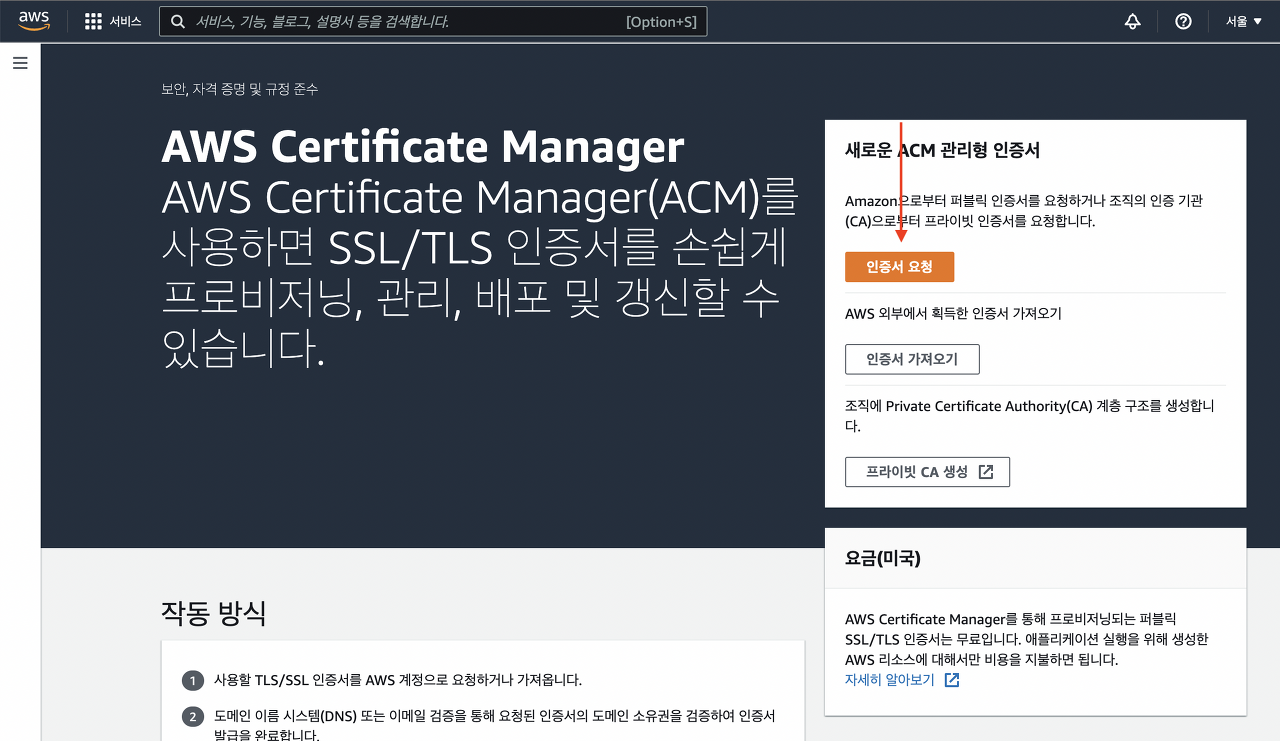Open the services grid menu icon
The width and height of the screenshot is (1280, 741).
pyautogui.click(x=93, y=21)
